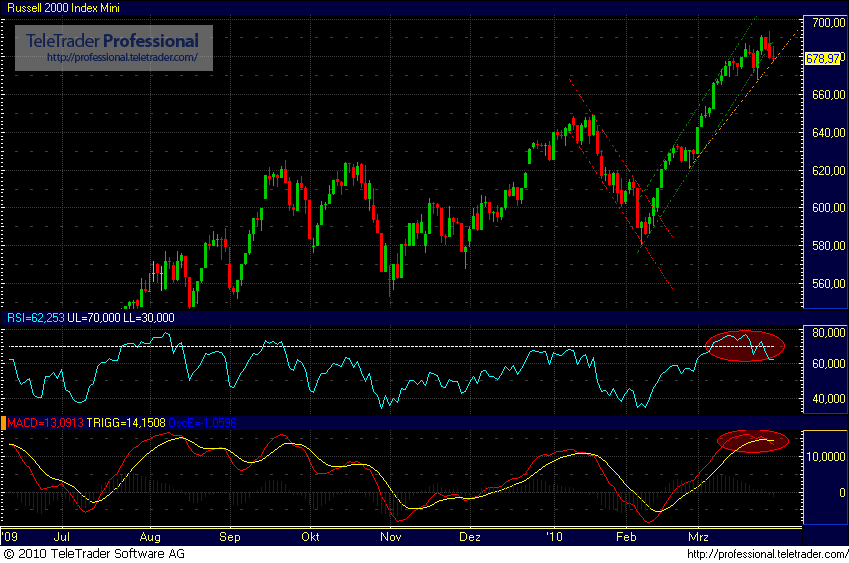Viewport: 849px width, 563px height.
Task: Click the TeleTrader Professional logo text
Action: click(x=113, y=41)
